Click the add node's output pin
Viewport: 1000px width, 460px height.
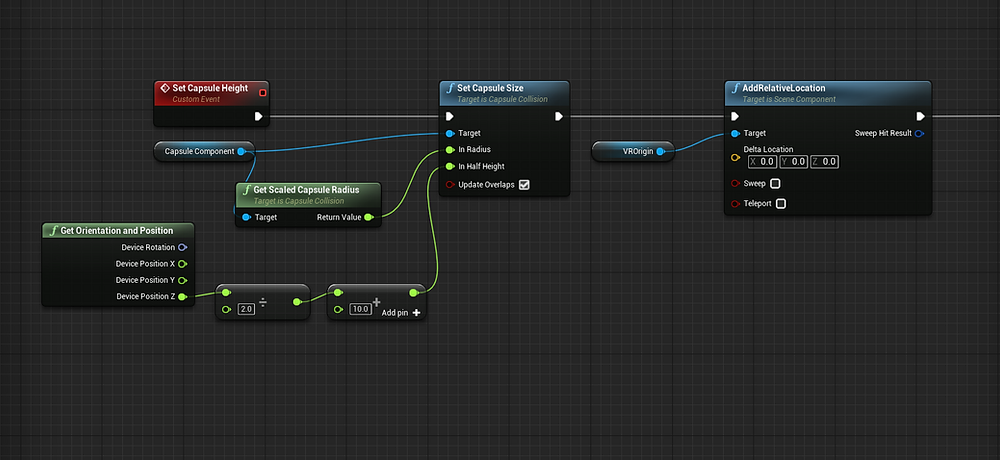[413, 293]
